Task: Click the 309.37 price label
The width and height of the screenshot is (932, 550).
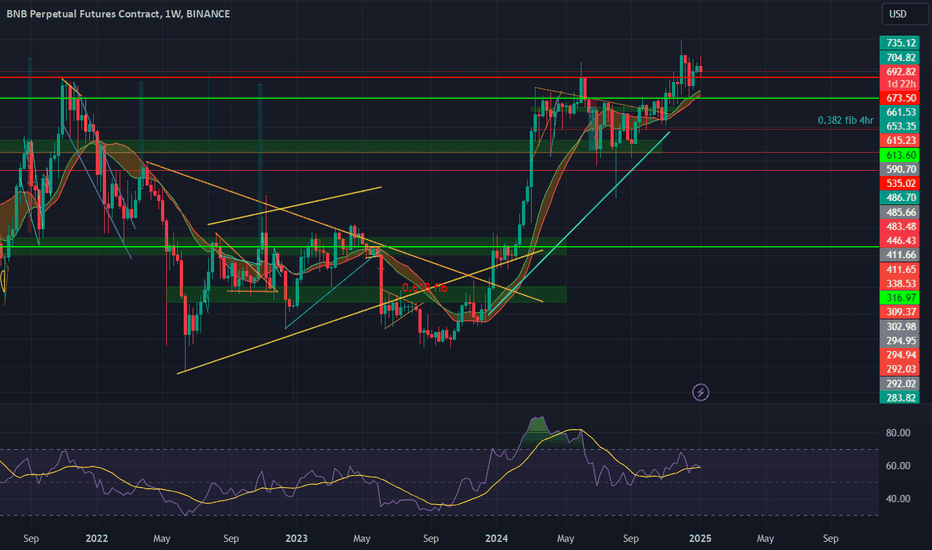Action: point(900,312)
